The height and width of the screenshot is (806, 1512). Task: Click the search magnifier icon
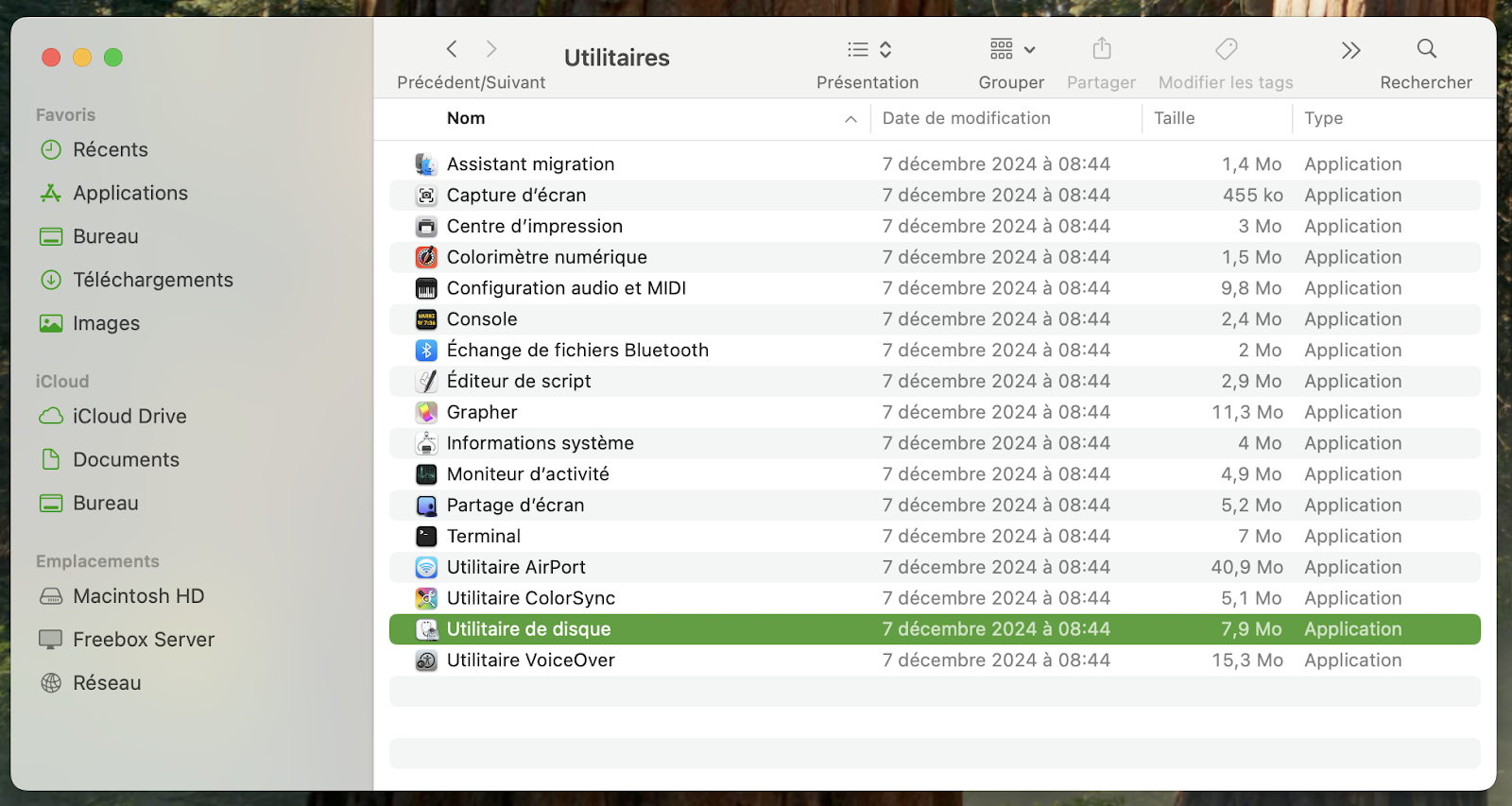tap(1426, 49)
